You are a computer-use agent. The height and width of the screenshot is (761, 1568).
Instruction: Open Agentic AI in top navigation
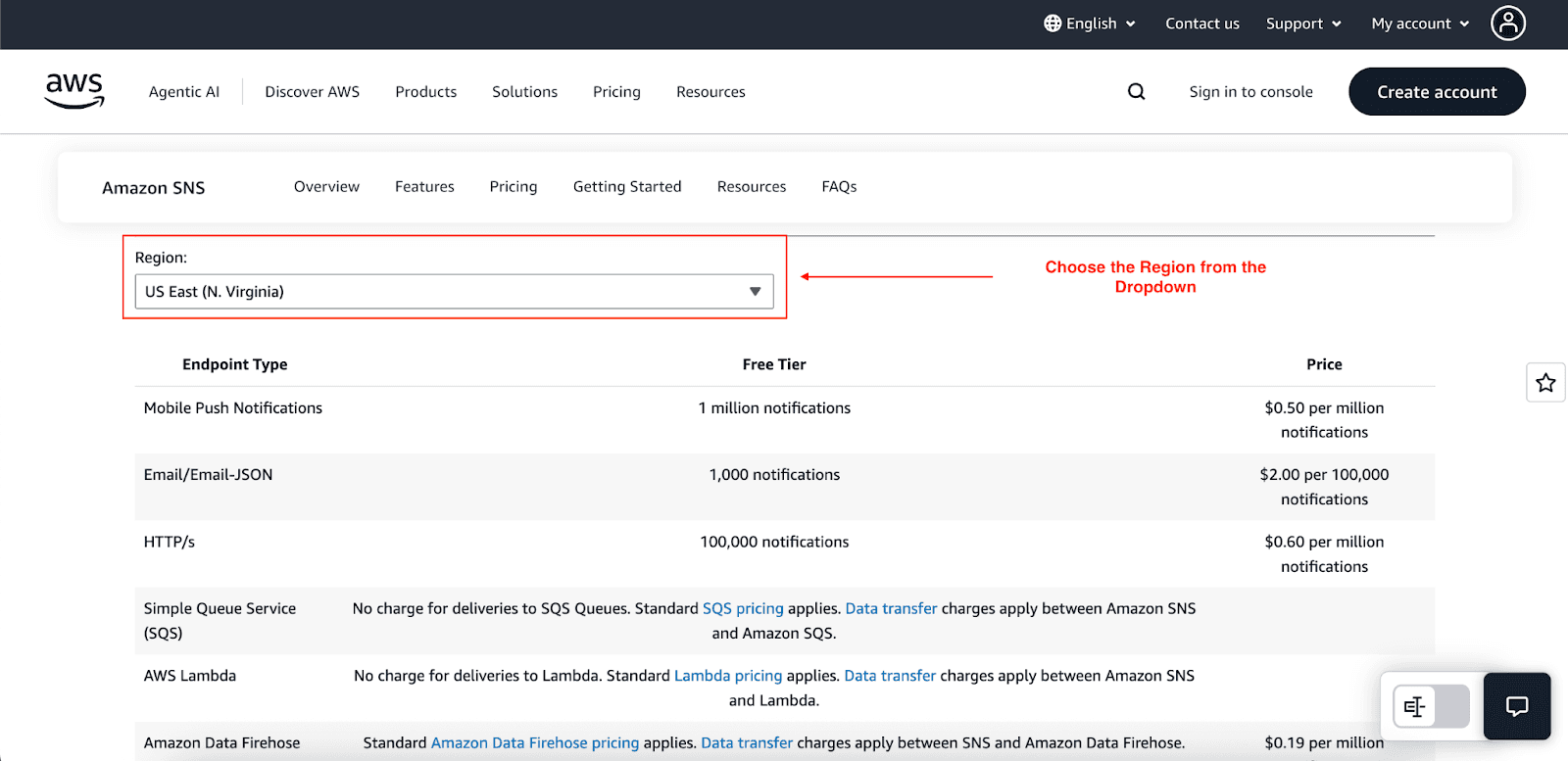(x=184, y=92)
